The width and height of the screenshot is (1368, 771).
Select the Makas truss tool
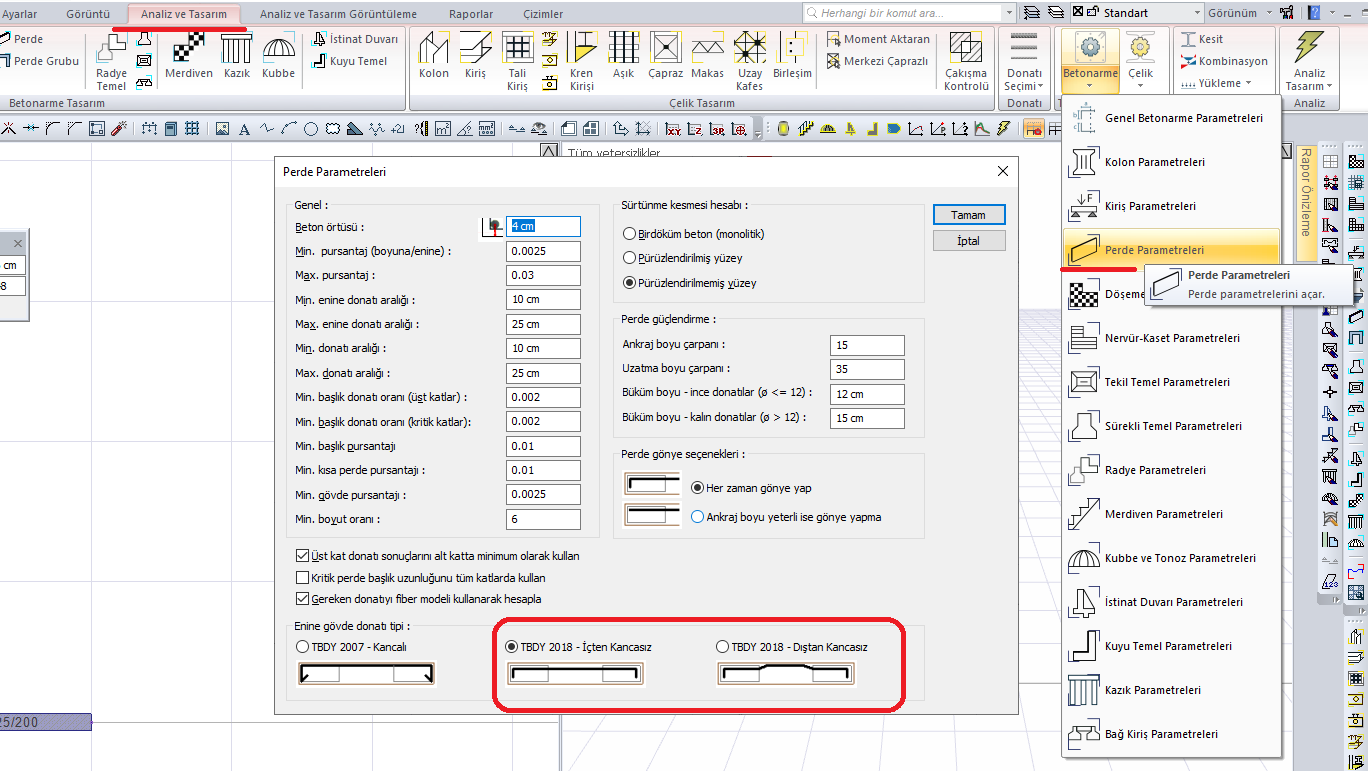[x=707, y=56]
